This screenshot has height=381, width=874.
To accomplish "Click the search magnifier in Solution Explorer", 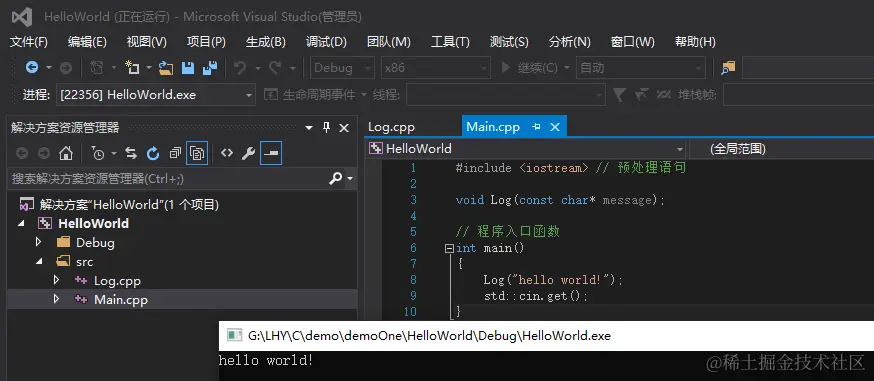I will (x=336, y=179).
